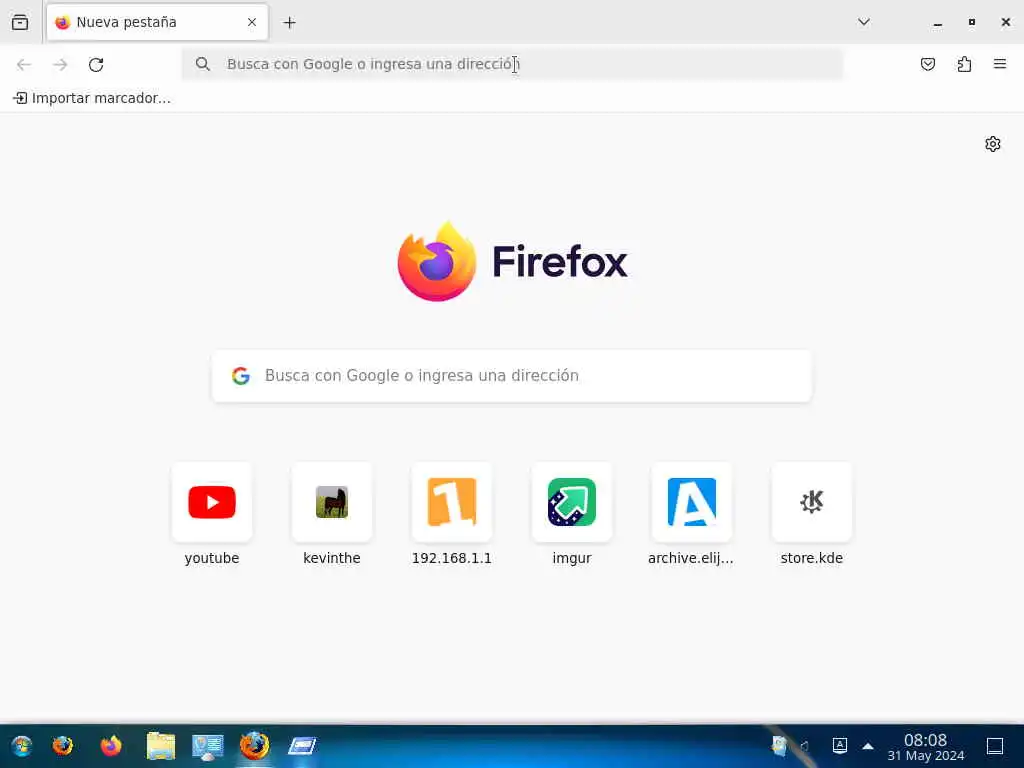Open the Extensions puzzle icon
Viewport: 1024px width, 768px height.
coord(964,64)
